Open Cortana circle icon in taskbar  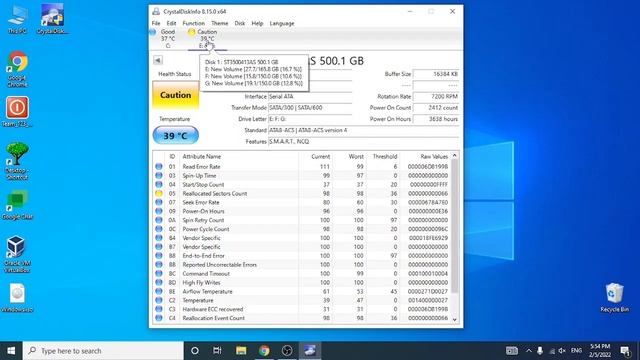click(195, 351)
